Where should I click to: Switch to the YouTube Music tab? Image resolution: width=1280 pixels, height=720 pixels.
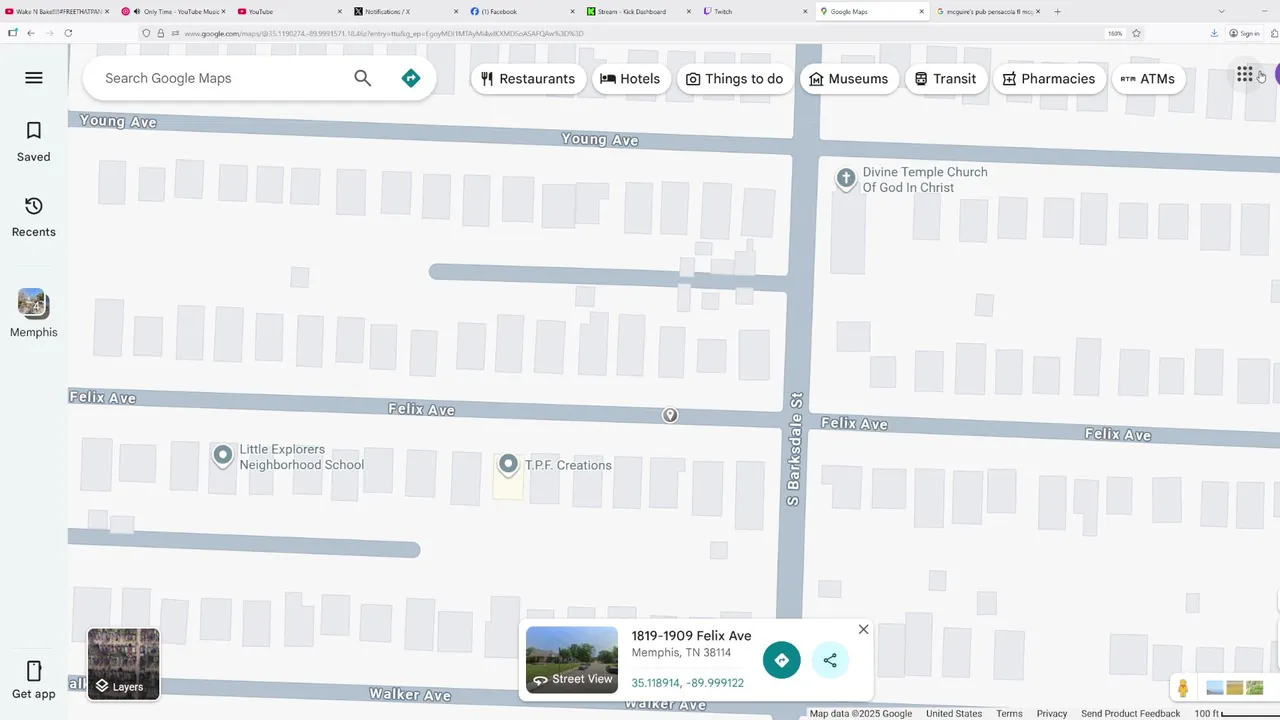tap(173, 11)
